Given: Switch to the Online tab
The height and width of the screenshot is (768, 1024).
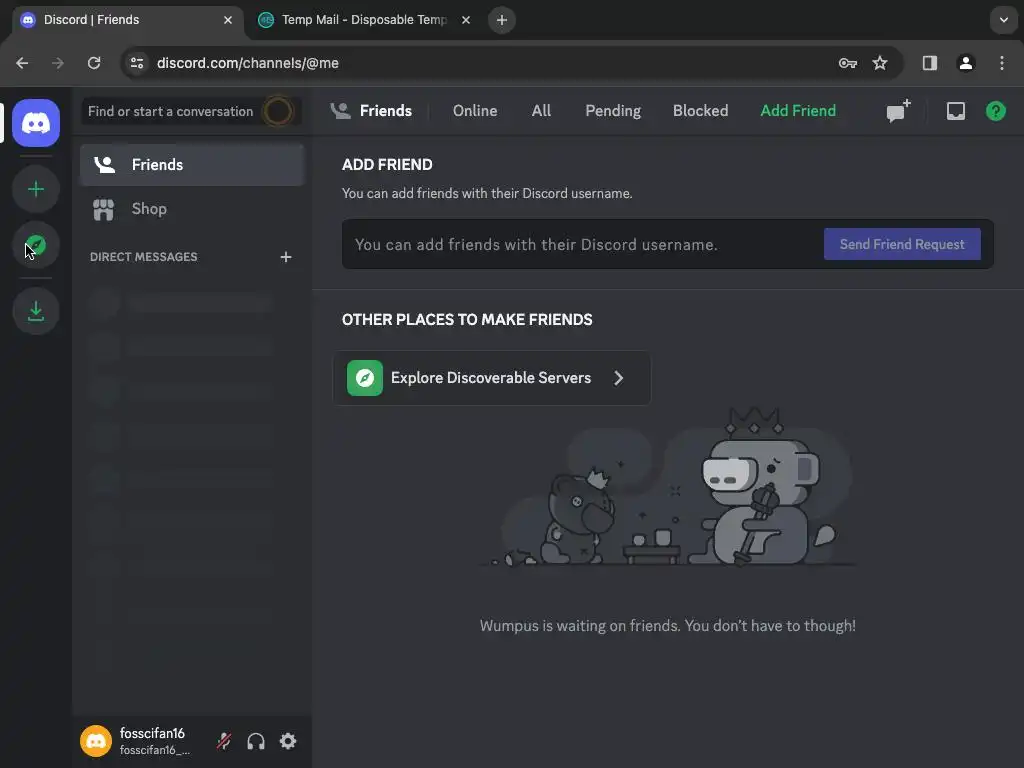Looking at the screenshot, I should point(475,111).
